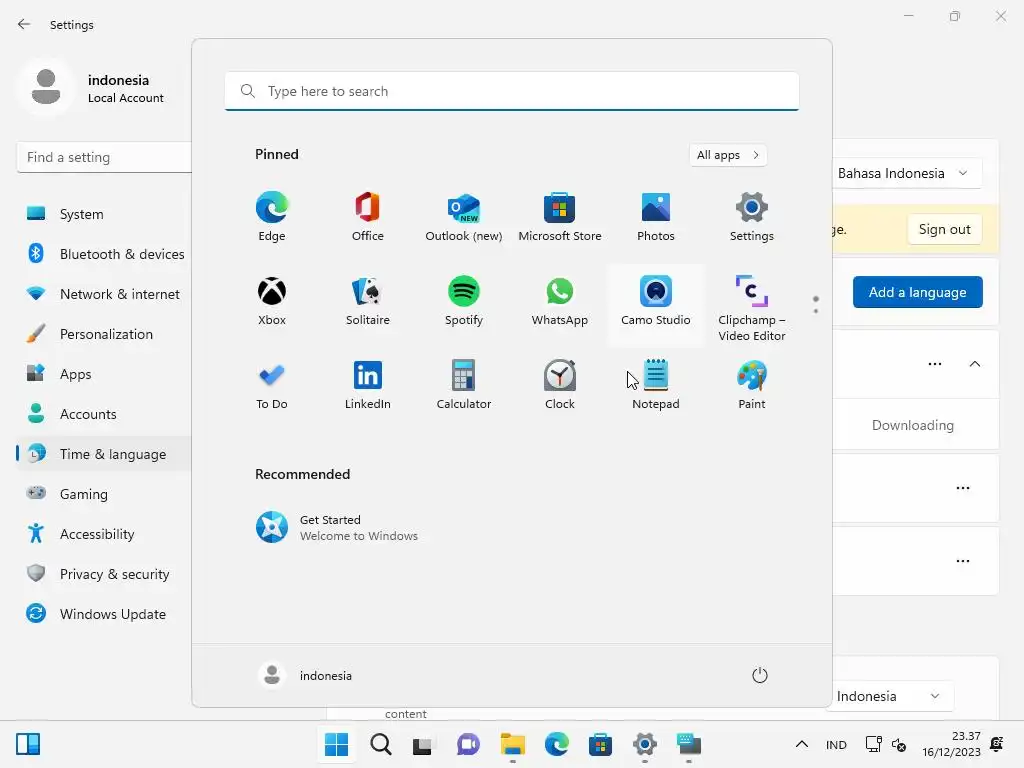Open the All apps list
Screen dimensions: 1024x768
728,155
